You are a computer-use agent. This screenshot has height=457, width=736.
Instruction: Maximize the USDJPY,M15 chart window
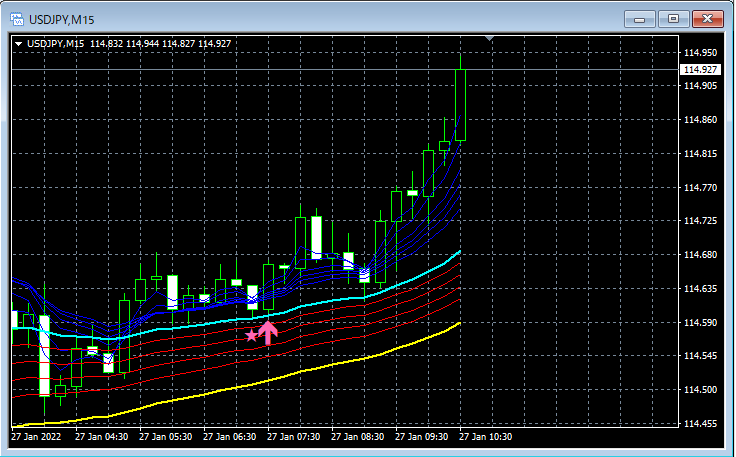coord(673,19)
